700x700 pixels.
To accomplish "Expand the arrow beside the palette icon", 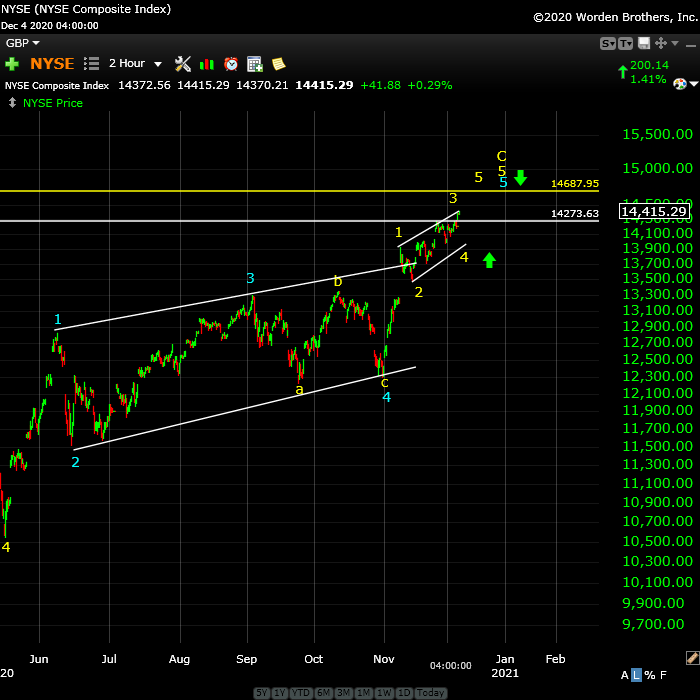I will (x=694, y=83).
